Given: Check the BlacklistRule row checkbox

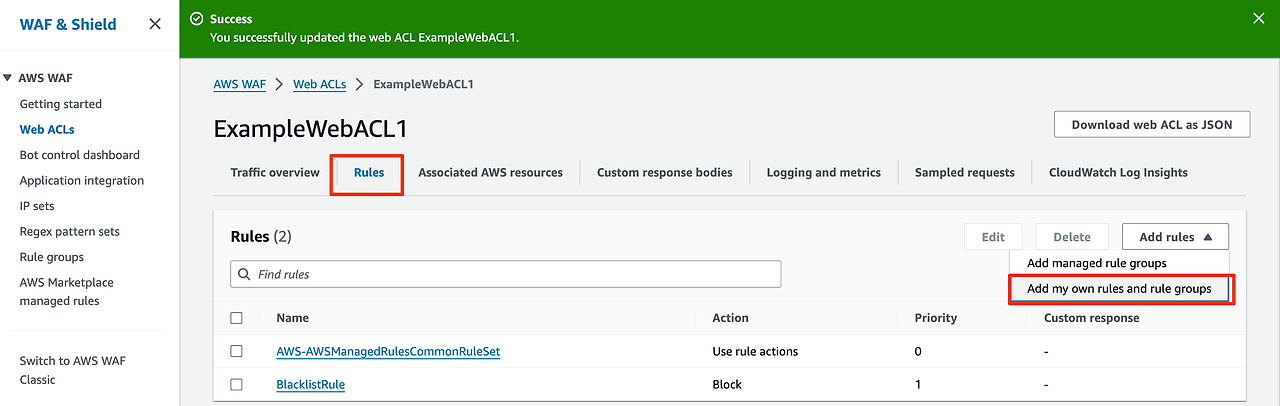Looking at the screenshot, I should 237,384.
